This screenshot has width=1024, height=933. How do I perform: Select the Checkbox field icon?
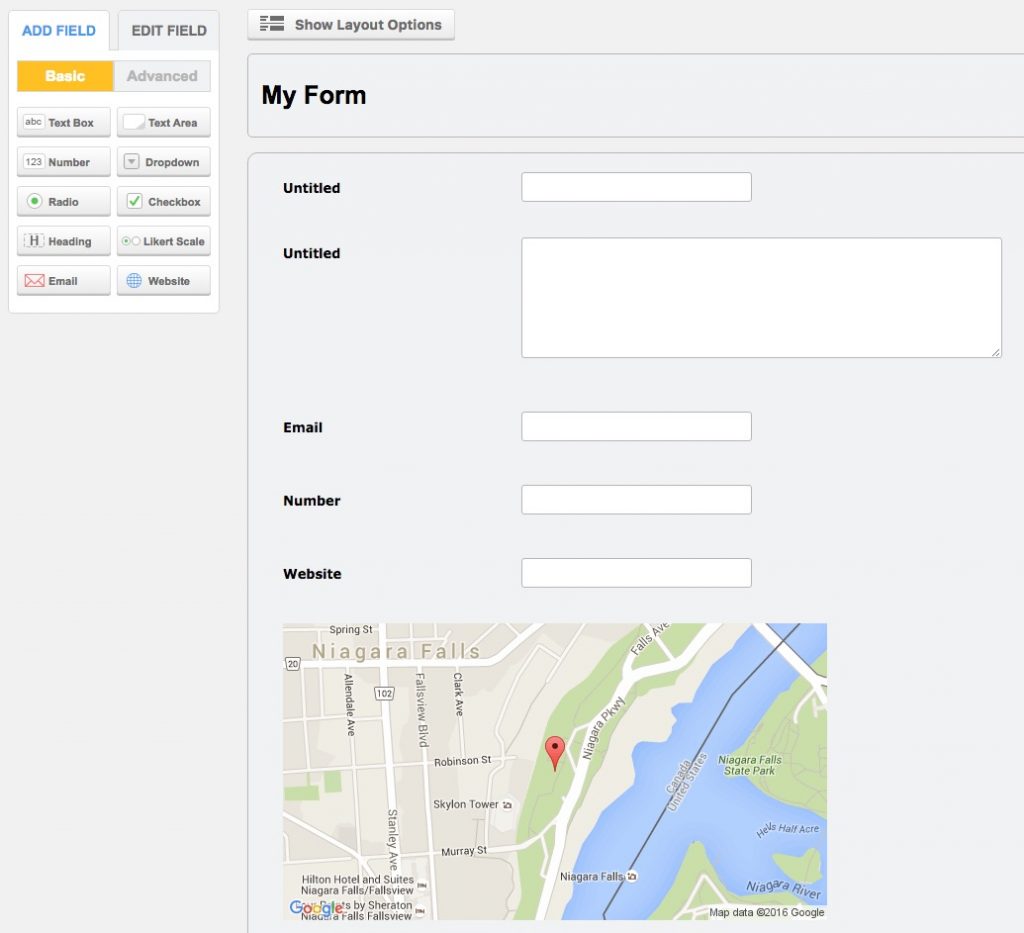pyautogui.click(x=163, y=202)
